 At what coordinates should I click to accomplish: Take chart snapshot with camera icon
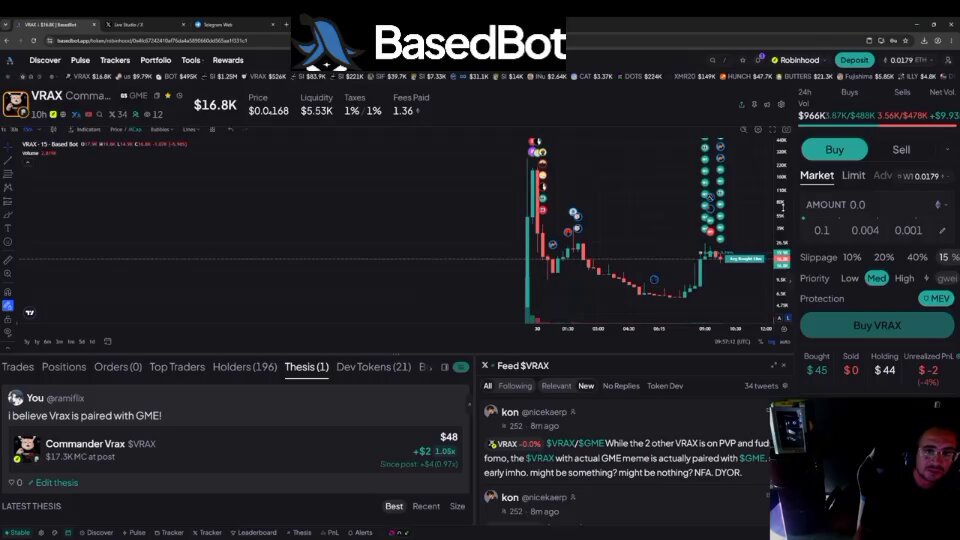786,130
